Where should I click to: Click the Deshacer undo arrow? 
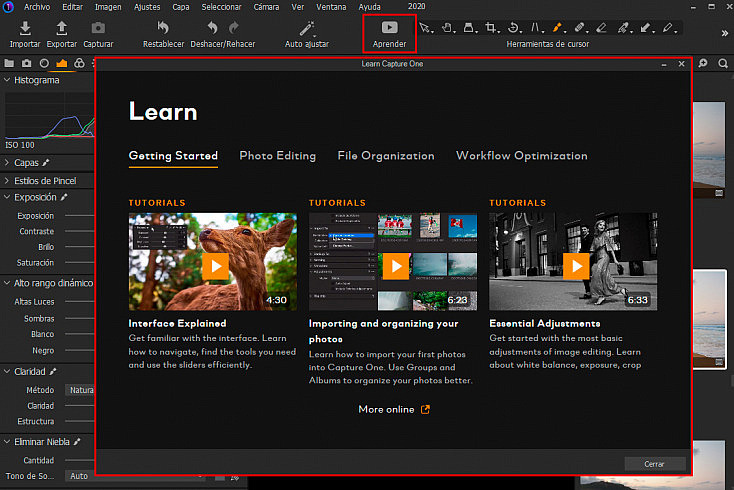[x=213, y=28]
